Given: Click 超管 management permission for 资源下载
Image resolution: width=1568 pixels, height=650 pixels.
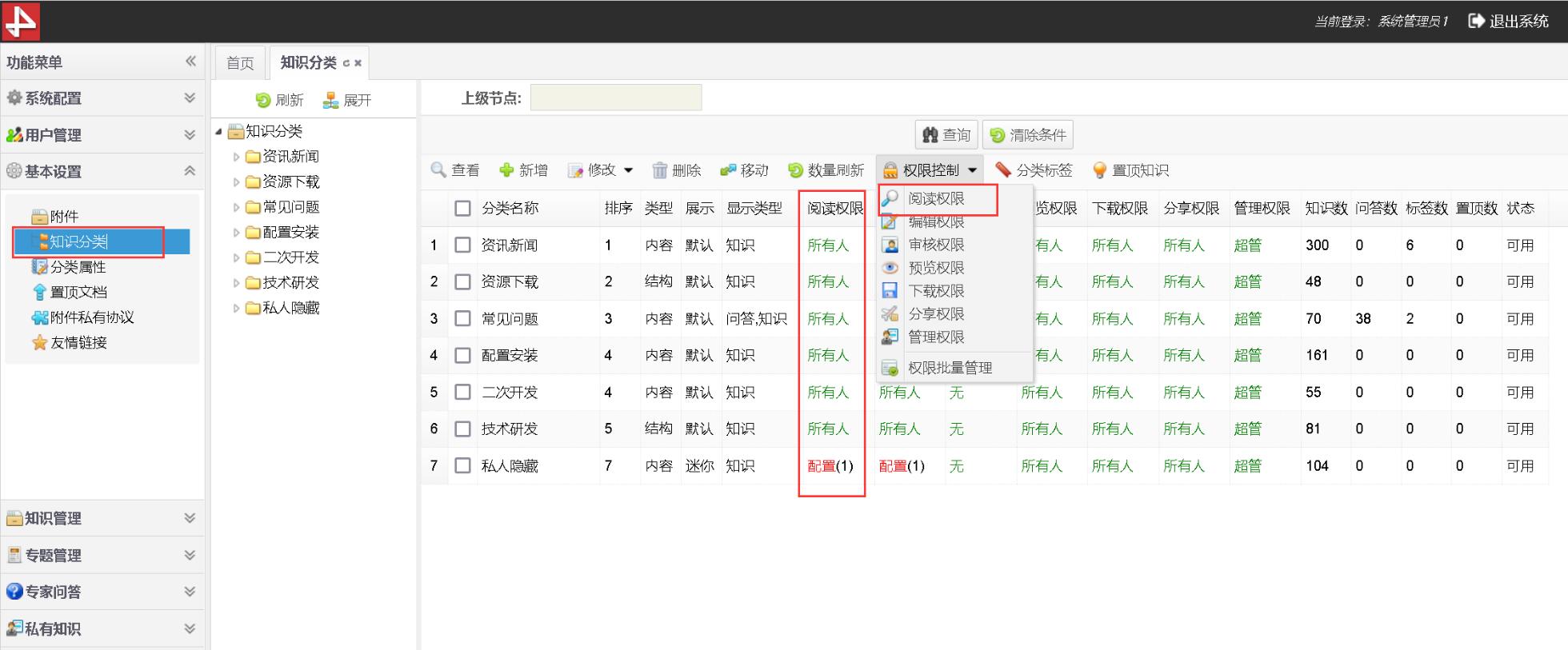Looking at the screenshot, I should (x=1247, y=281).
